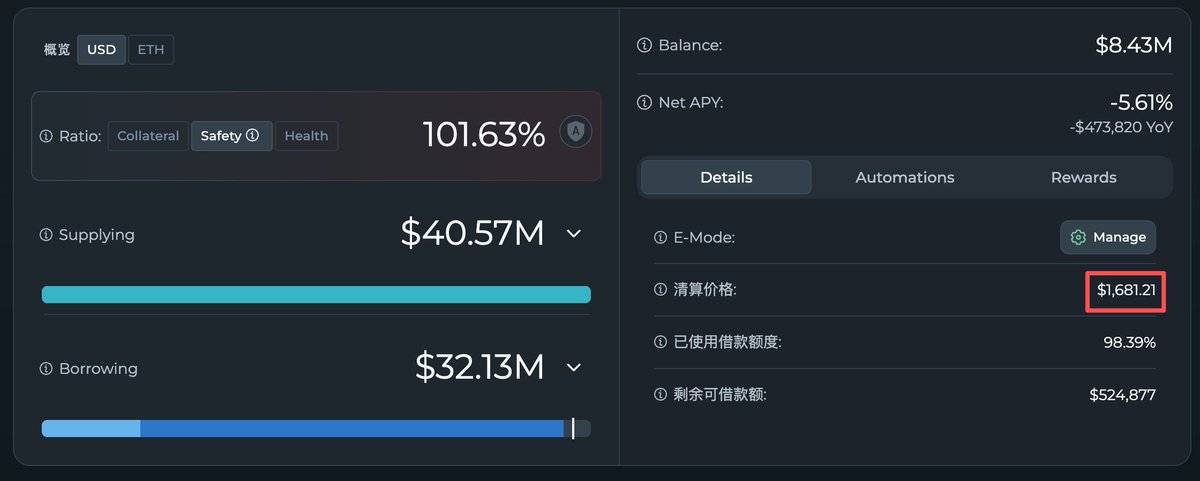Click the info icon beside 清算价格
Viewport: 1200px width, 481px height.
(660, 290)
